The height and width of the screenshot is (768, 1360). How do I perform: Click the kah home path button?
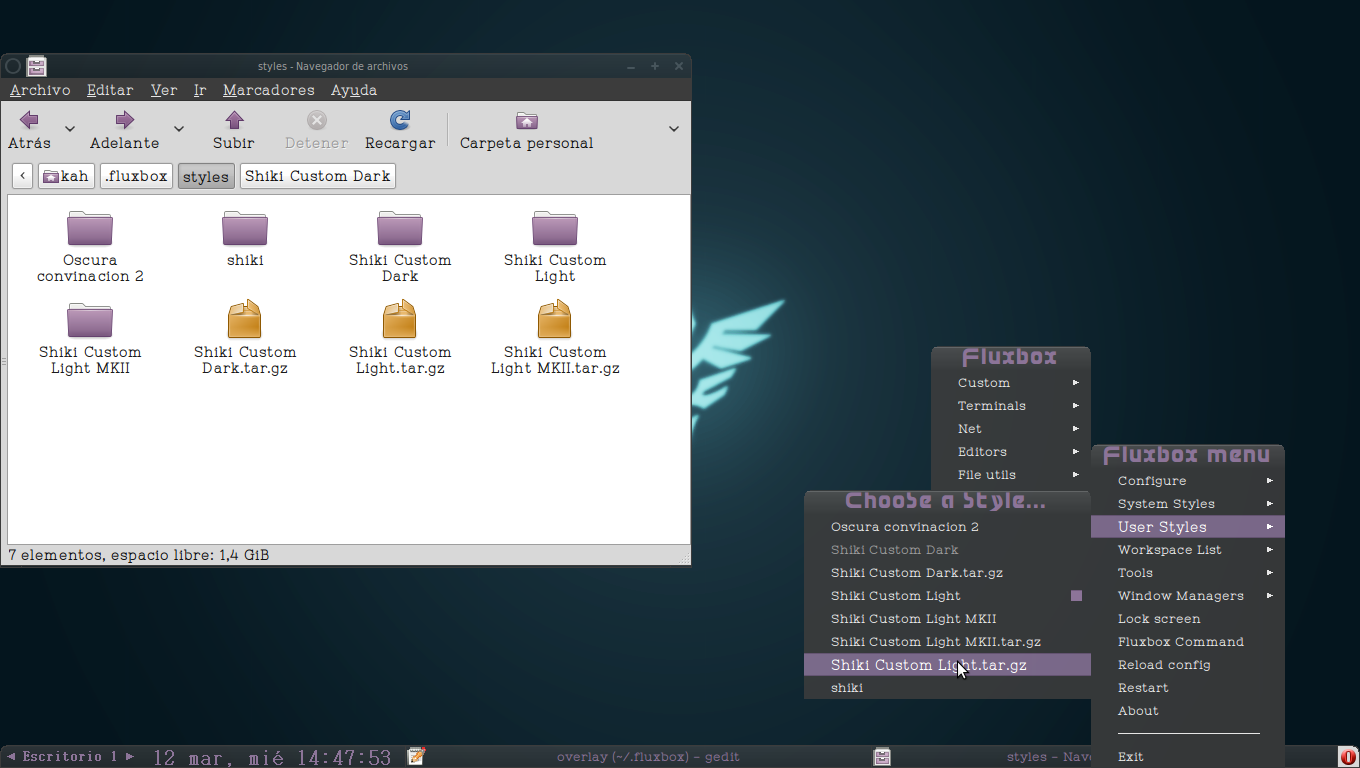(66, 176)
